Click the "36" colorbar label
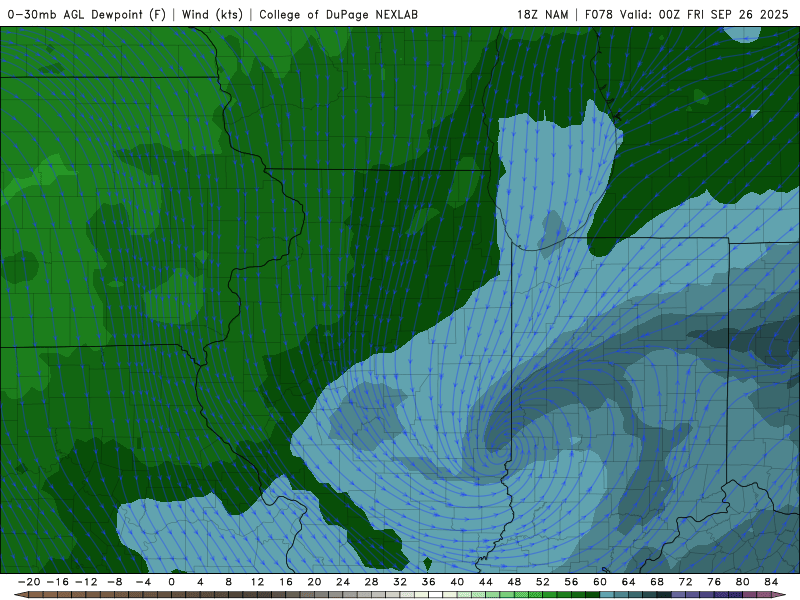The height and width of the screenshot is (600, 800). pos(429,582)
